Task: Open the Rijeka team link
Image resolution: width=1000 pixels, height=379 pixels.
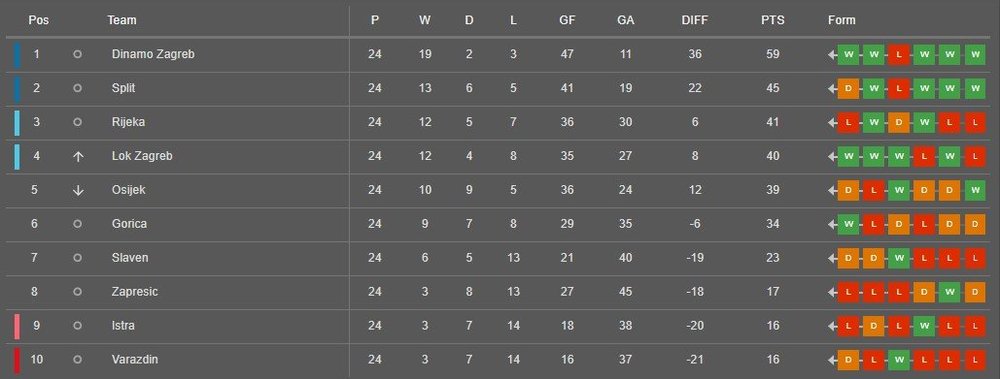Action: point(128,122)
